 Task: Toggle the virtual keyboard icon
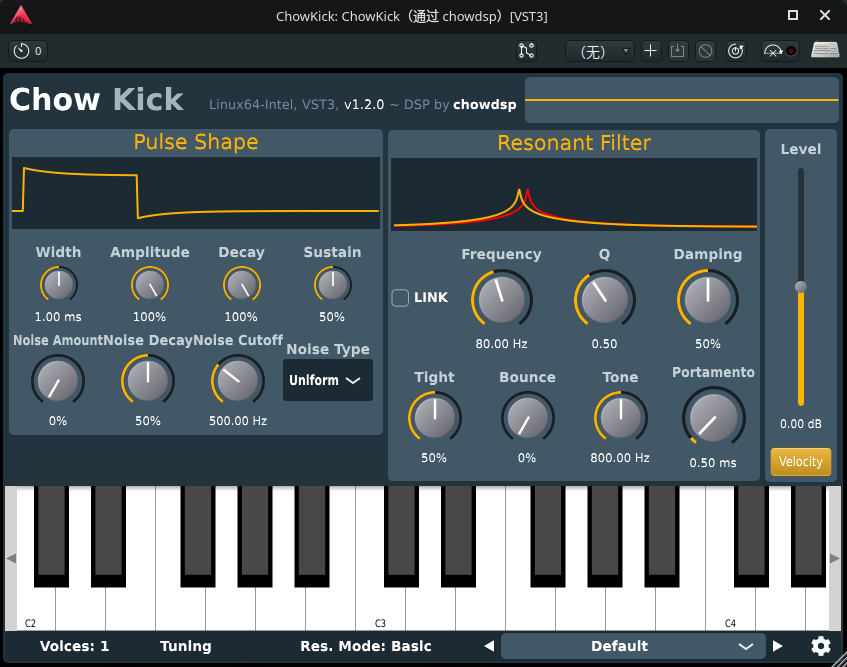pos(825,50)
